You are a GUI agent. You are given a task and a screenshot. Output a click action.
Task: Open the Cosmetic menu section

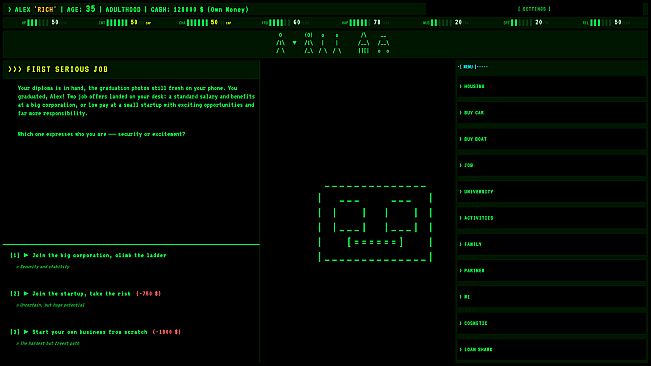551,323
